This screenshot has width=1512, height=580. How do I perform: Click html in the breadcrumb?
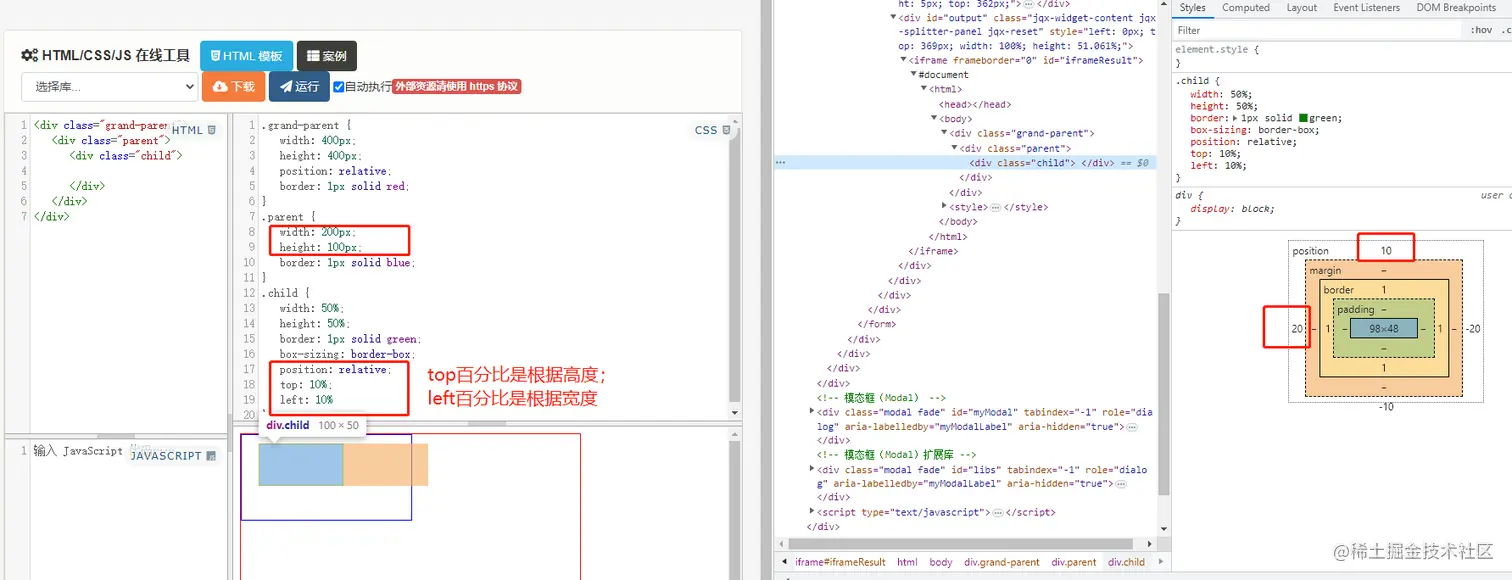(907, 562)
